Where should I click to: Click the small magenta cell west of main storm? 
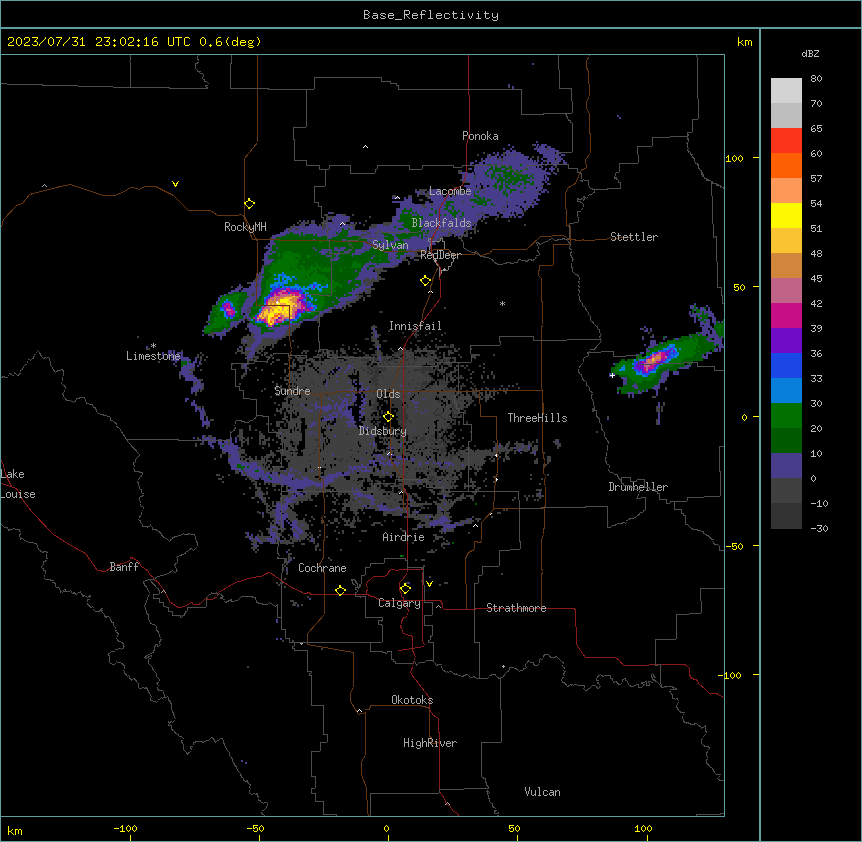tap(228, 309)
